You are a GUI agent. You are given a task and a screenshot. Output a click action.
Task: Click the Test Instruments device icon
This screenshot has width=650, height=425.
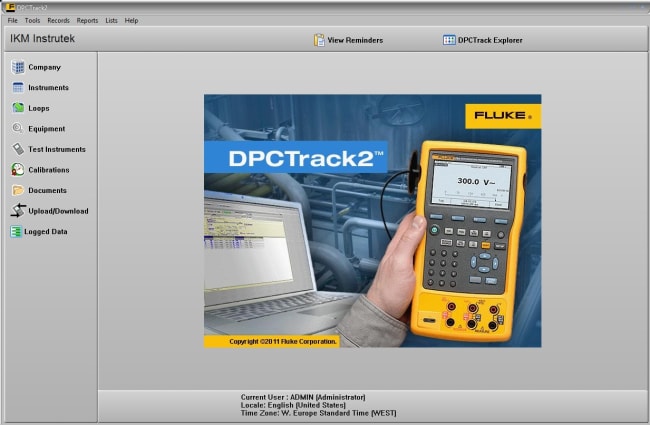coord(18,149)
